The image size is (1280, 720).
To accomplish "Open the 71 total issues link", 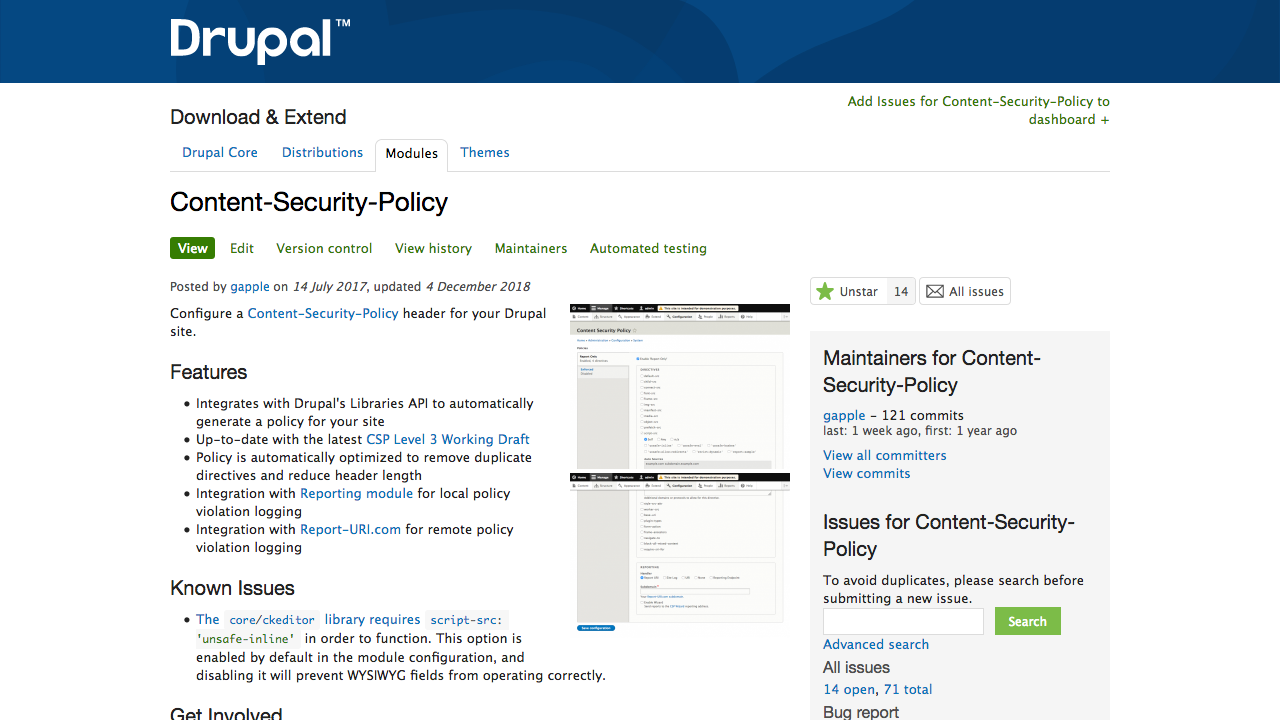I will click(x=908, y=689).
